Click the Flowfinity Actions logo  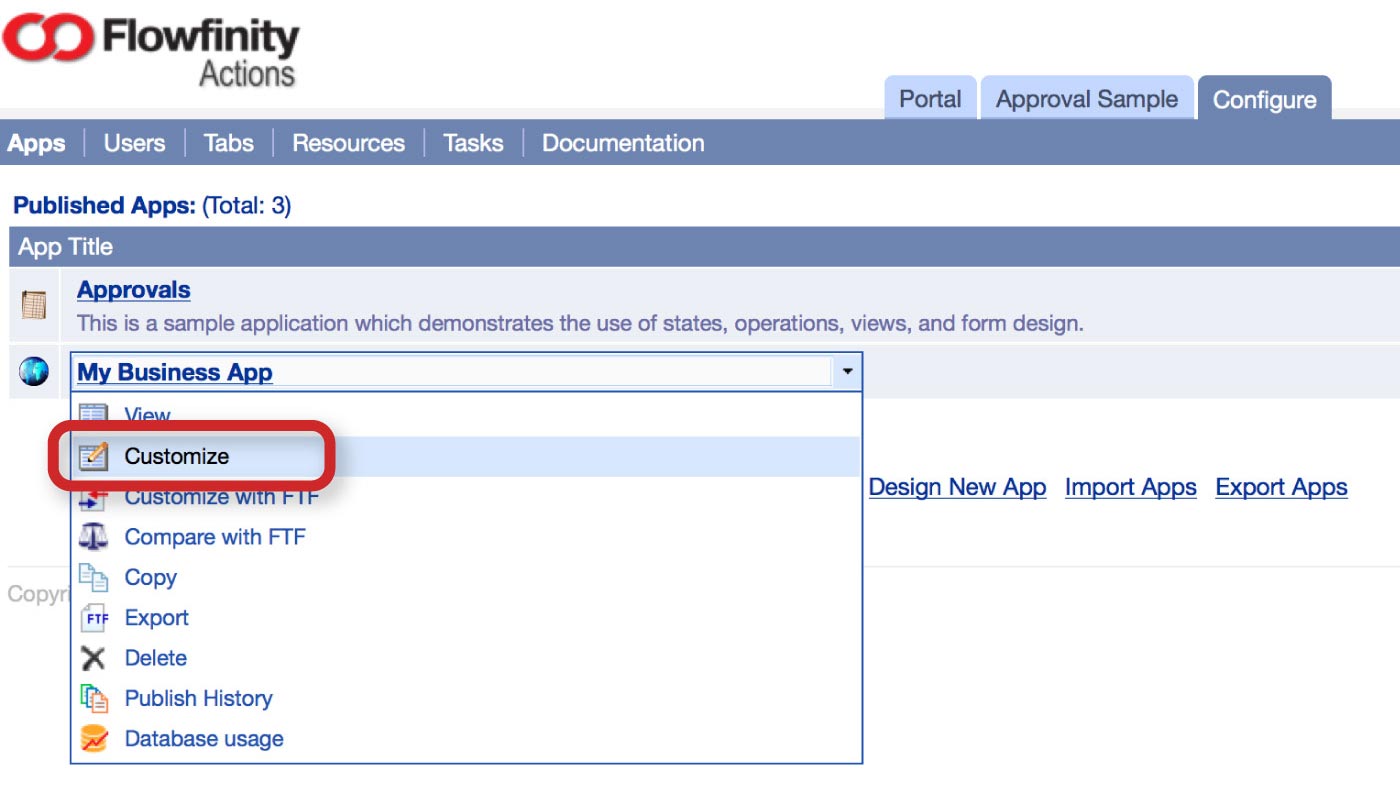151,48
